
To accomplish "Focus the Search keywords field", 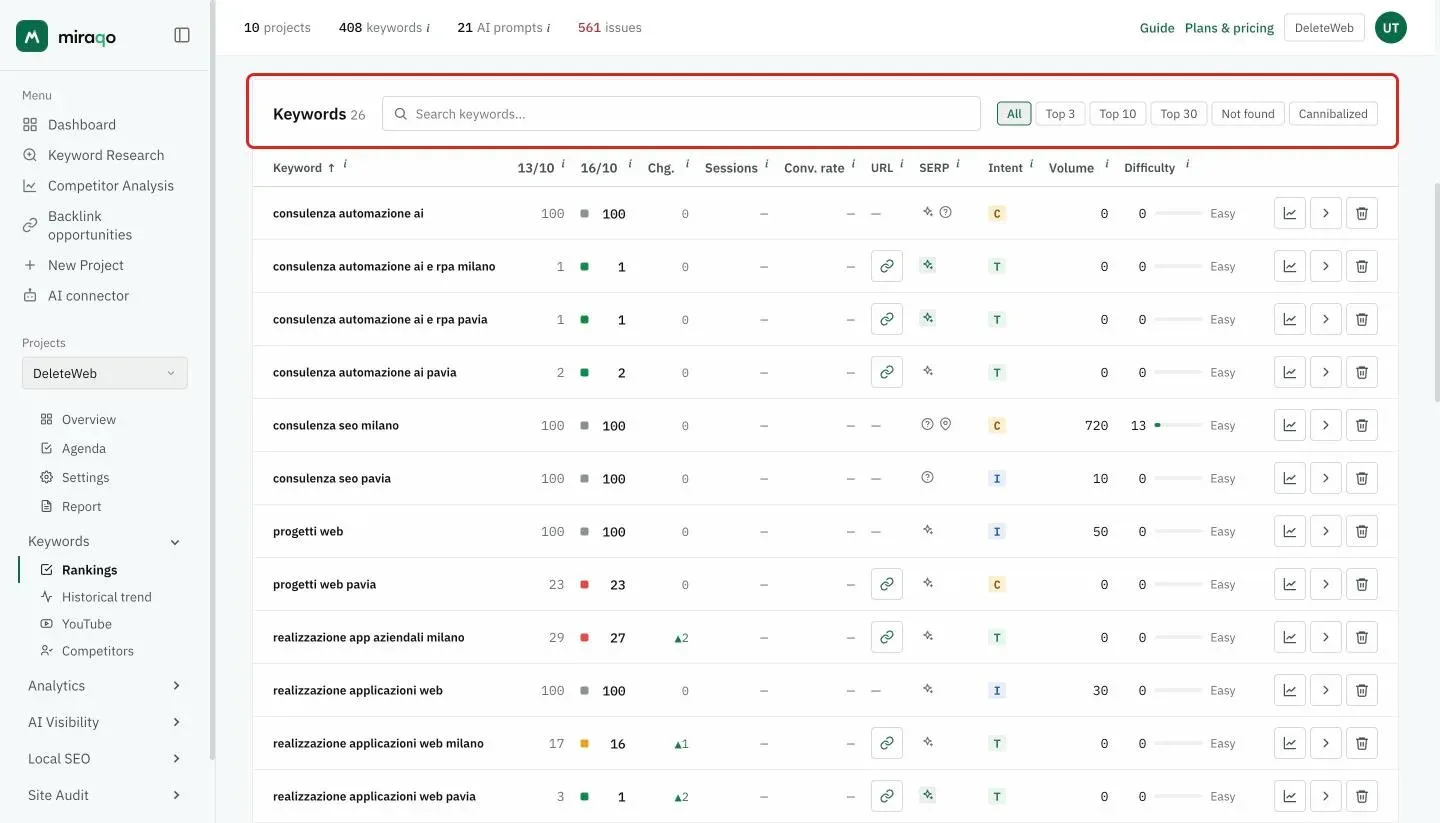I will point(681,114).
